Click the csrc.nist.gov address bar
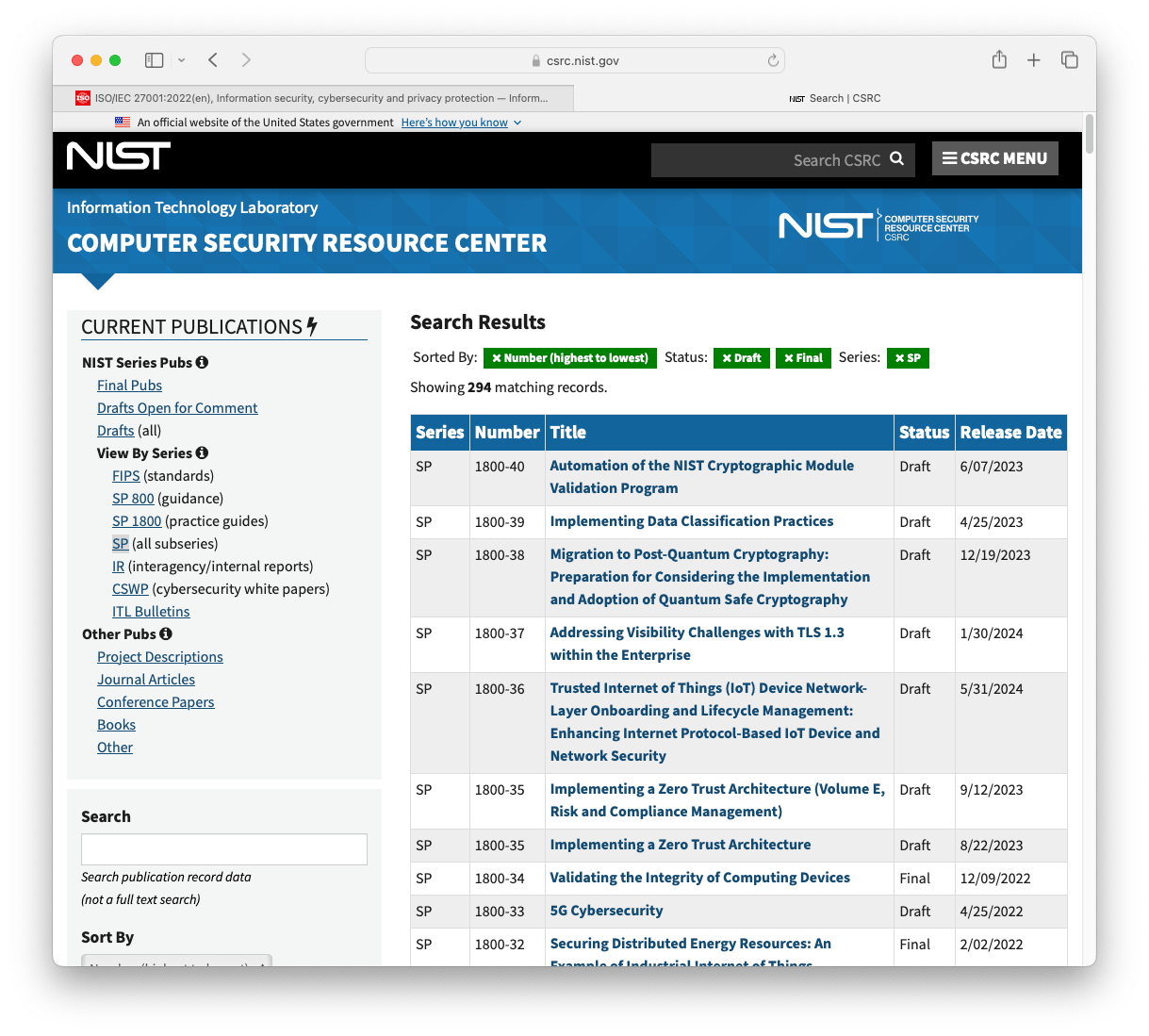This screenshot has height=1036, width=1149. [x=575, y=60]
